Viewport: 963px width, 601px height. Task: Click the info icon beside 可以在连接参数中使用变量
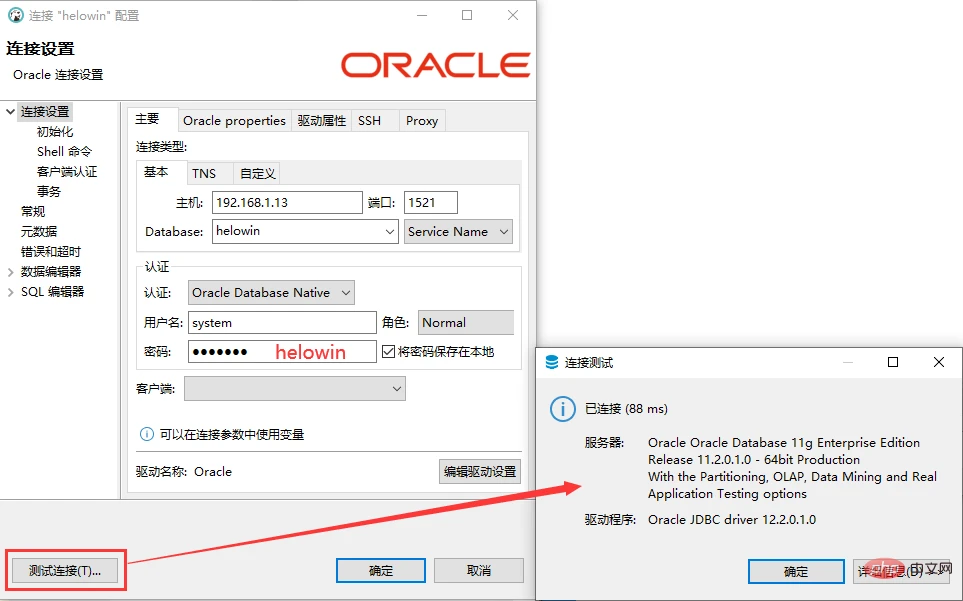tap(147, 435)
